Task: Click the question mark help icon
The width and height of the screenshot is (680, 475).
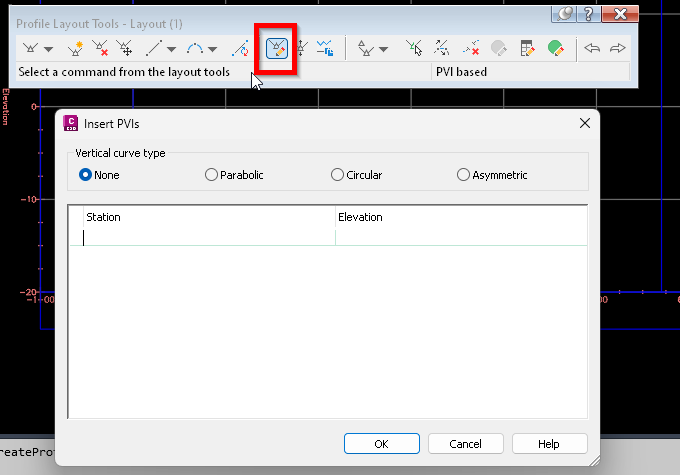Action: click(588, 14)
